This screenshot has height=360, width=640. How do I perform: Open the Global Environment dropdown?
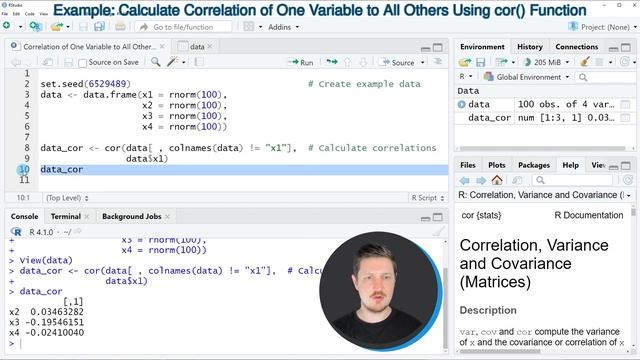526,77
